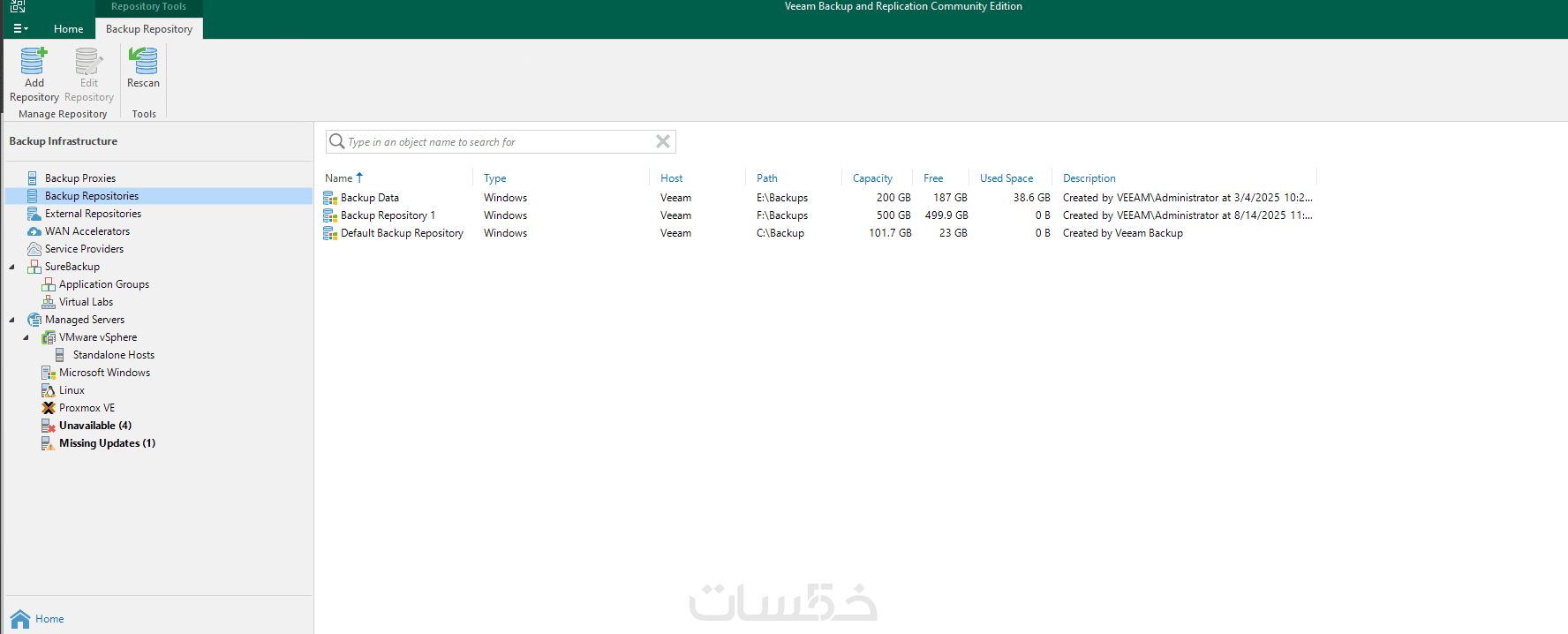Viewport: 1568px width, 634px height.
Task: Click the Backup Proxies icon
Action: [33, 178]
